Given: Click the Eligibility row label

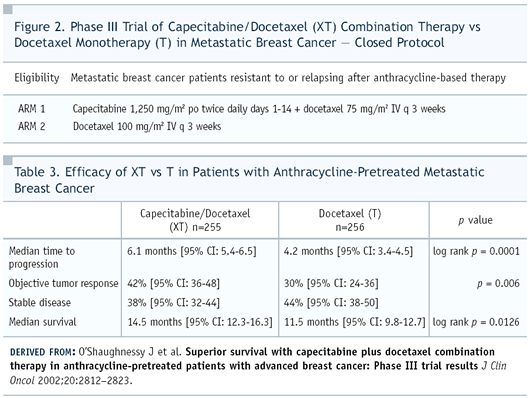Looking at the screenshot, I should click(x=37, y=78).
